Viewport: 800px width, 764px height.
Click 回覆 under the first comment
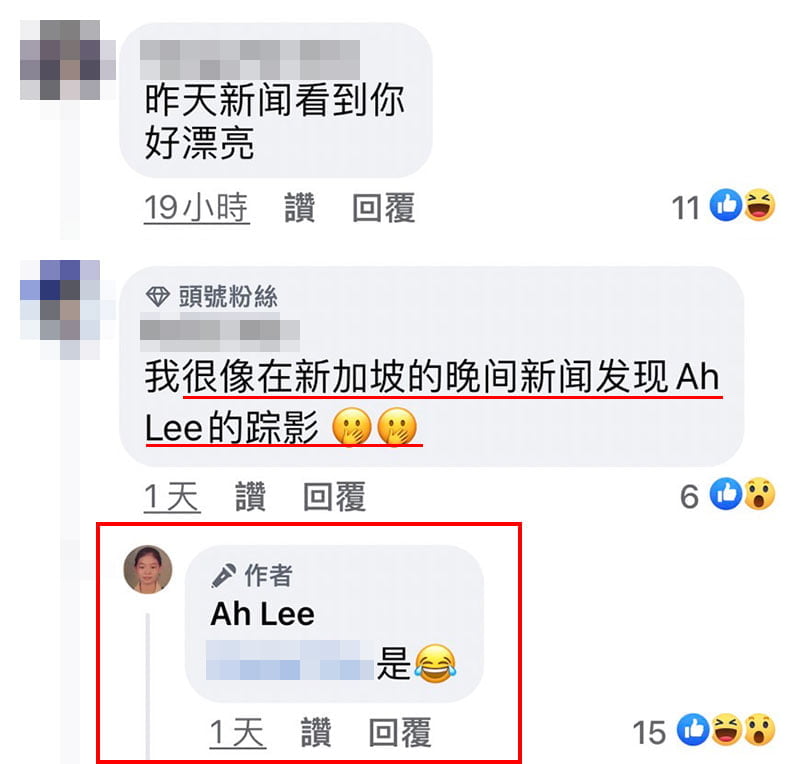click(x=384, y=208)
